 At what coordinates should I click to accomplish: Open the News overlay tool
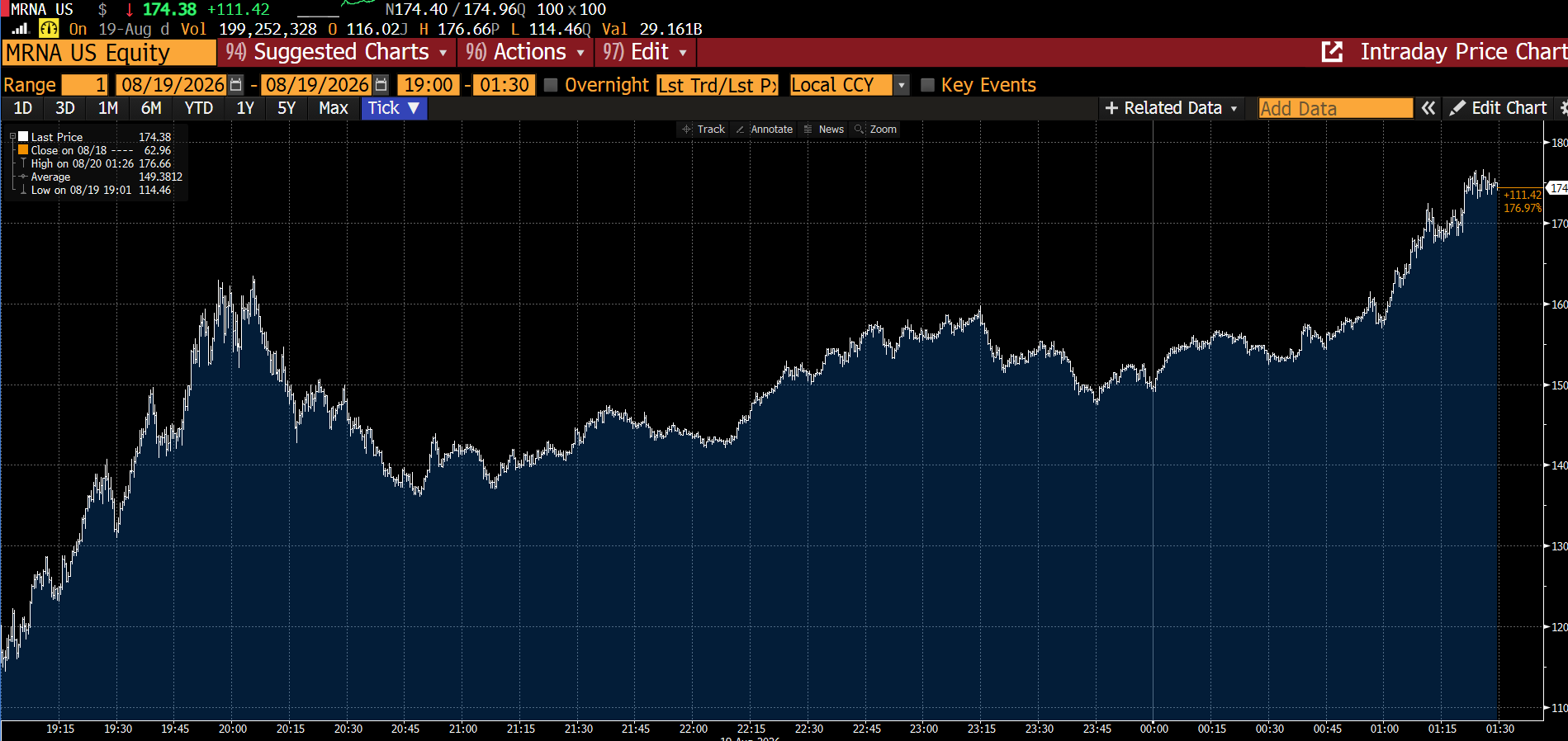[823, 130]
